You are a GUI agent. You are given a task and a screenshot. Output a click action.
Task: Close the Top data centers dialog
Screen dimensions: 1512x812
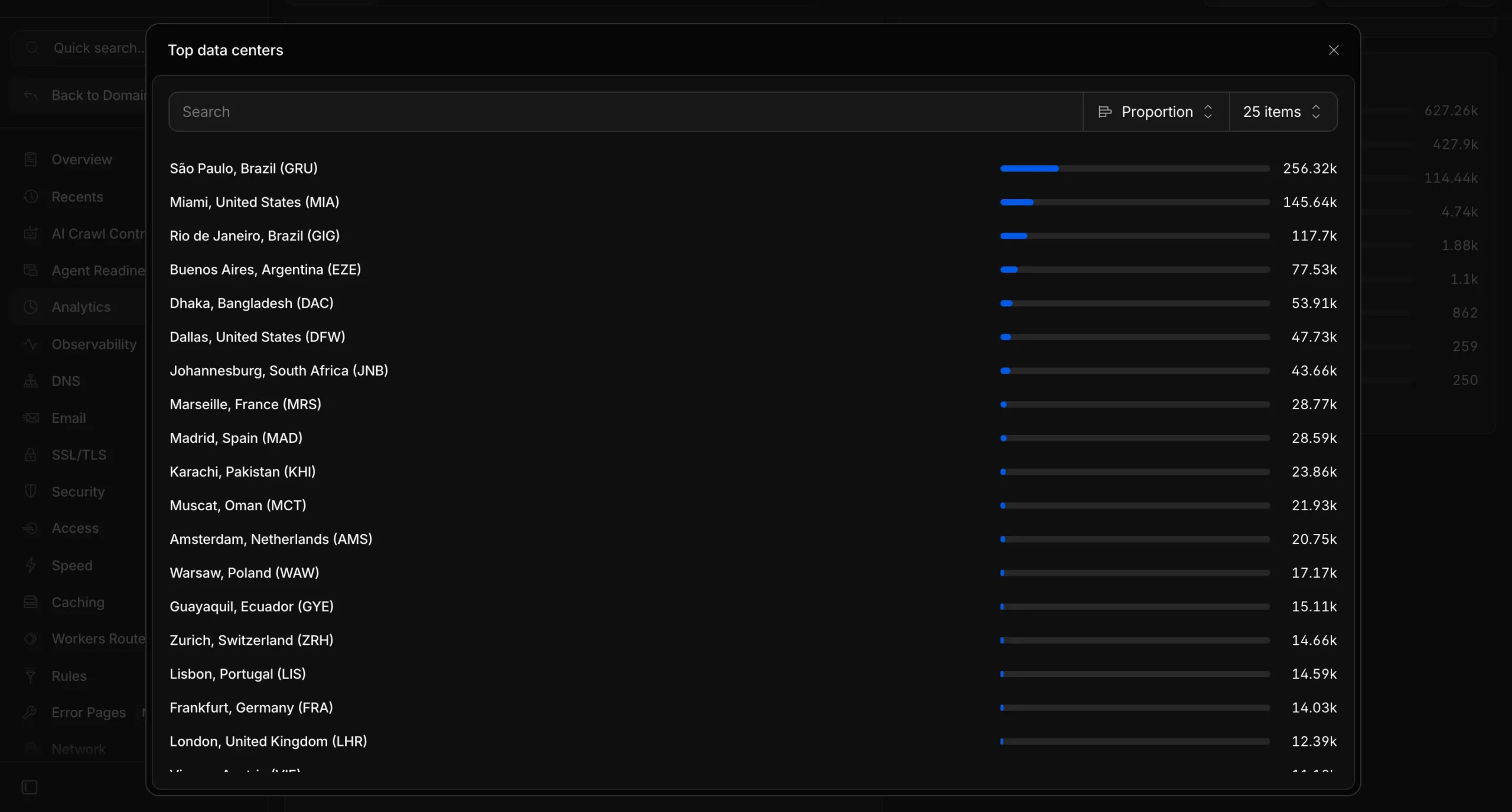[x=1333, y=50]
